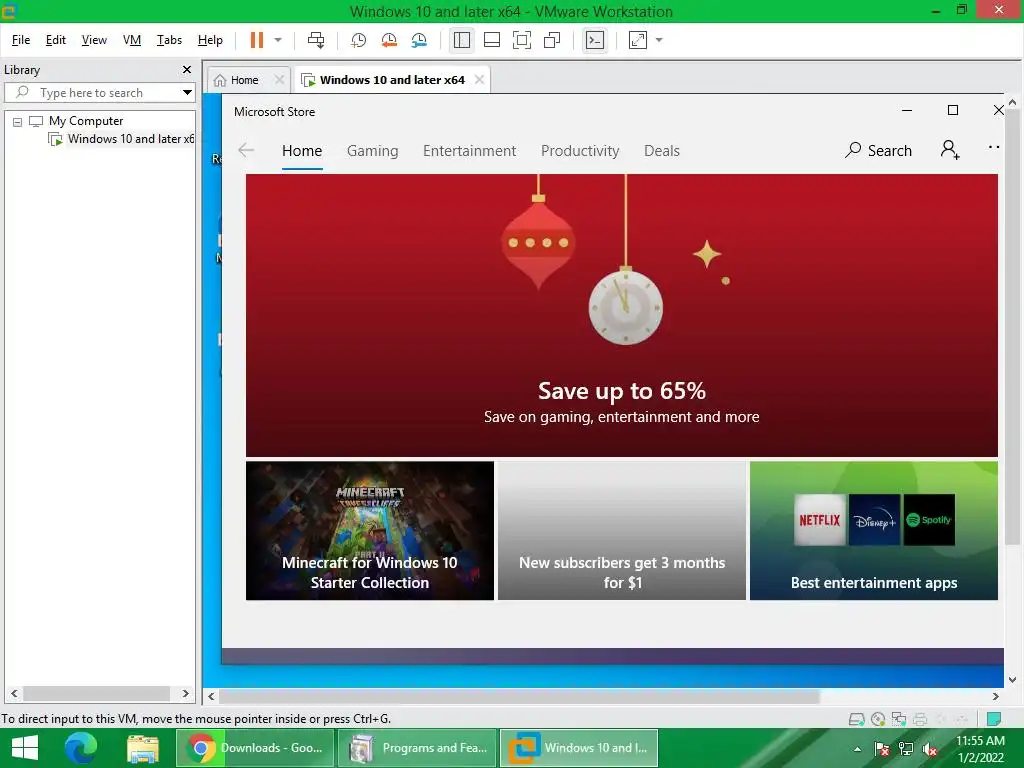Viewport: 1024px width, 768px height.
Task: Pause the virtual machine with the orange button
Action: point(257,40)
